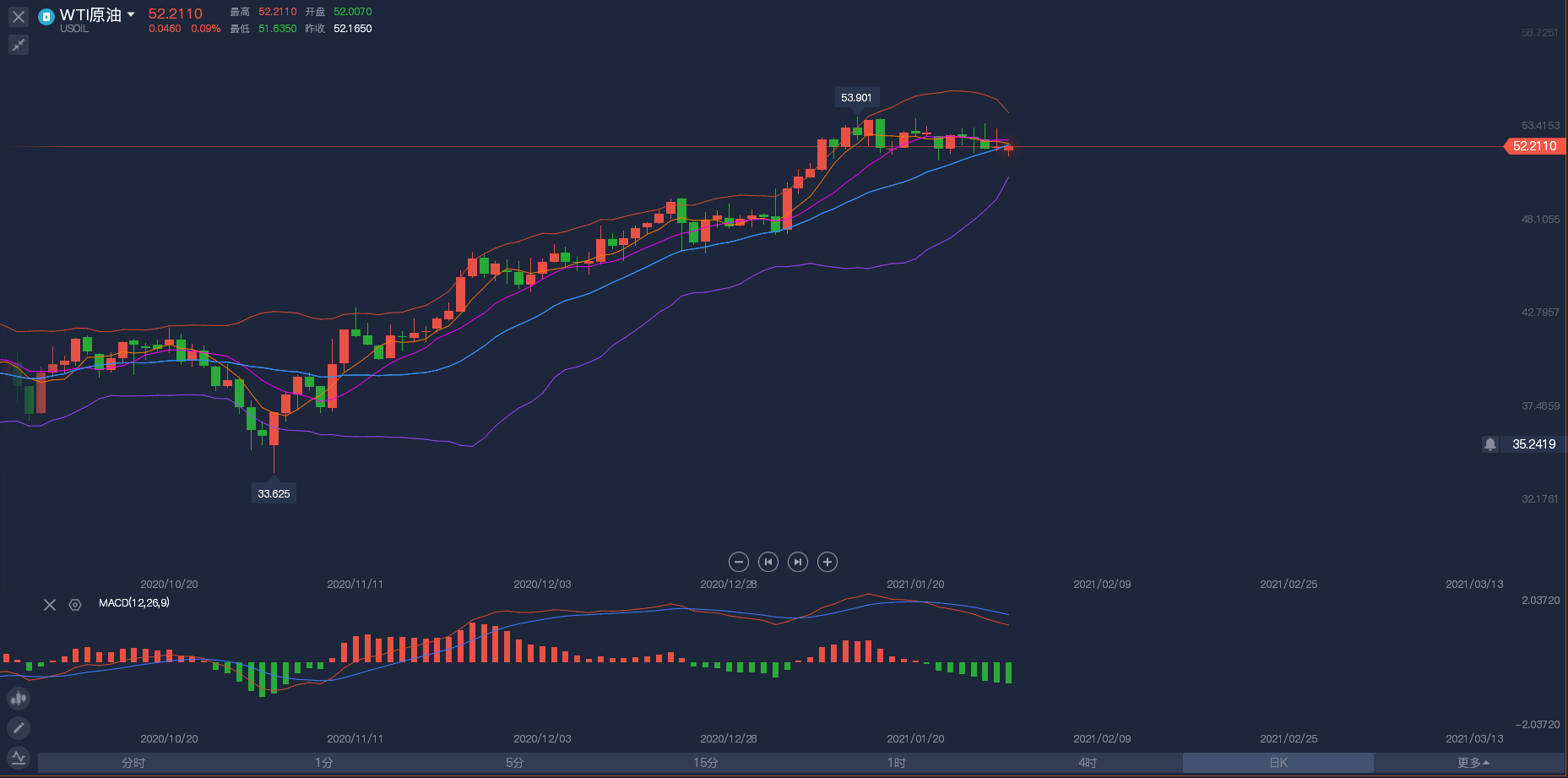Click the blue USOIL instrument logo
The height and width of the screenshot is (778, 1568).
click(x=46, y=16)
